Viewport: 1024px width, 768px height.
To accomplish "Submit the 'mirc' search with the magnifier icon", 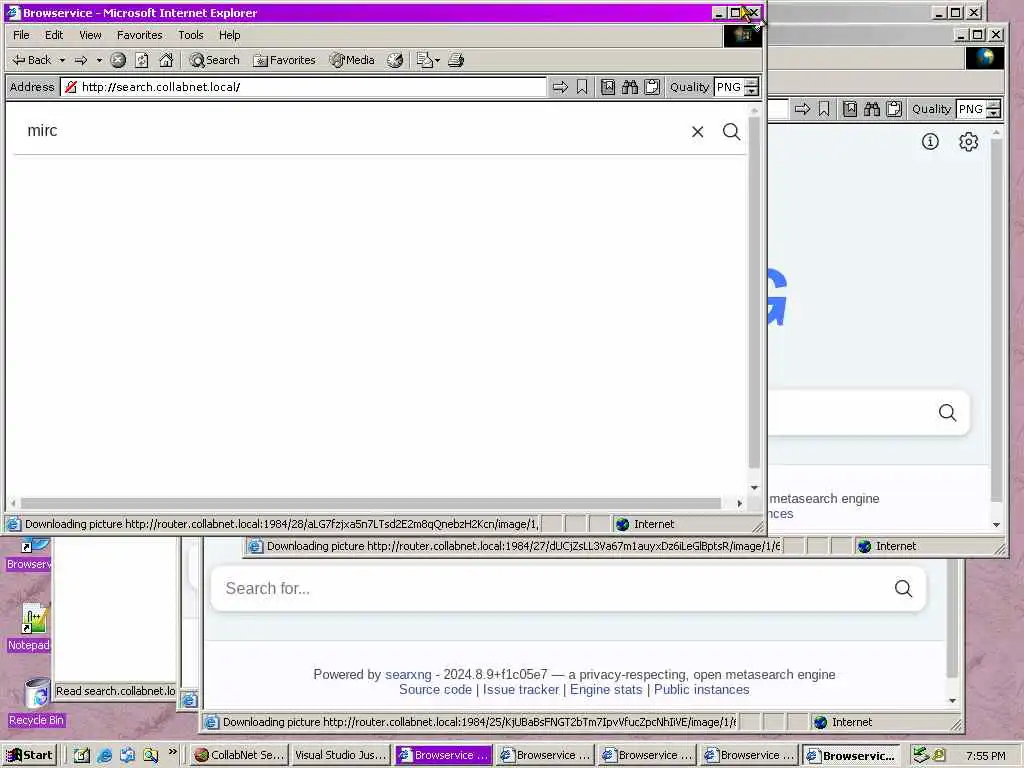I will [731, 132].
